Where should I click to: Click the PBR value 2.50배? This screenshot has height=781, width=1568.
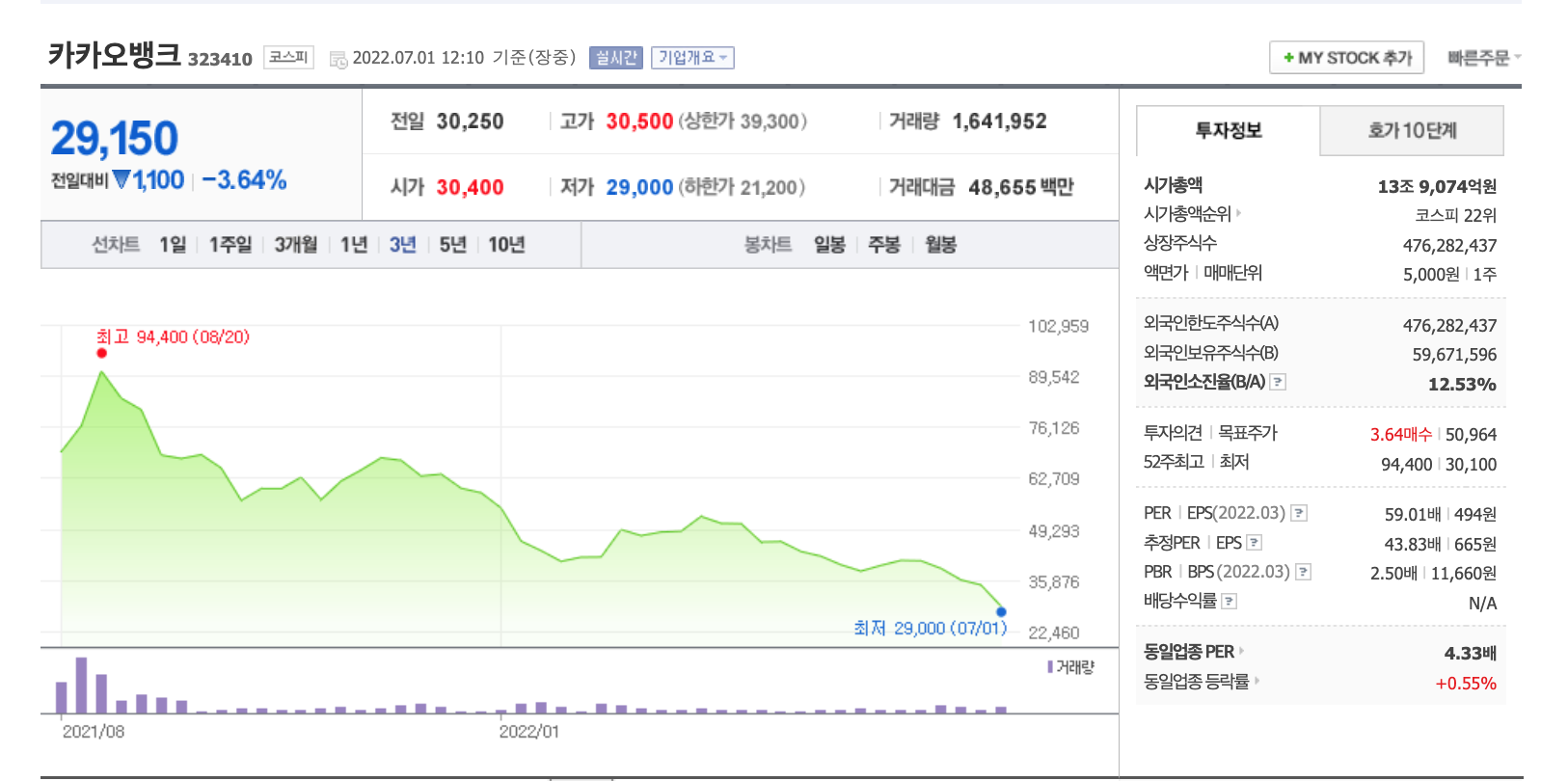(1393, 573)
